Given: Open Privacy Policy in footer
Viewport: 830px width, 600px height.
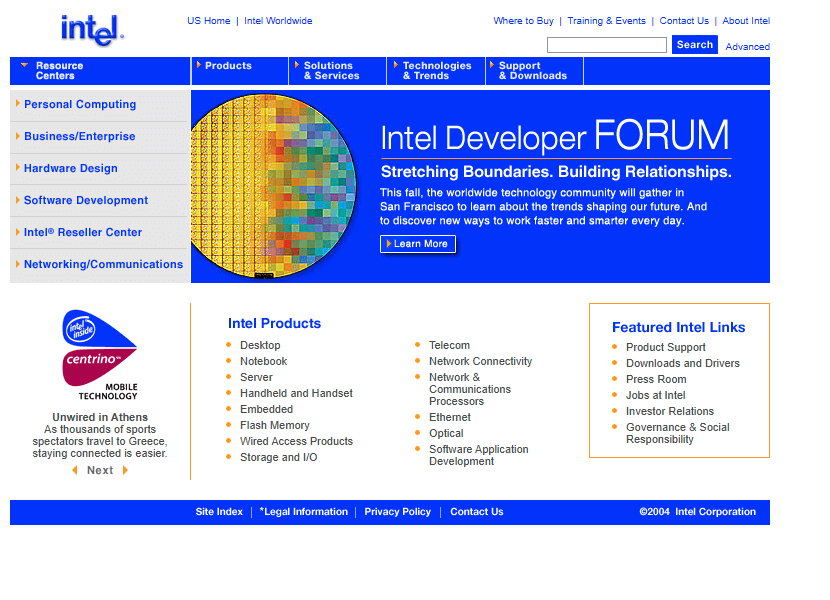Looking at the screenshot, I should click(x=398, y=512).
